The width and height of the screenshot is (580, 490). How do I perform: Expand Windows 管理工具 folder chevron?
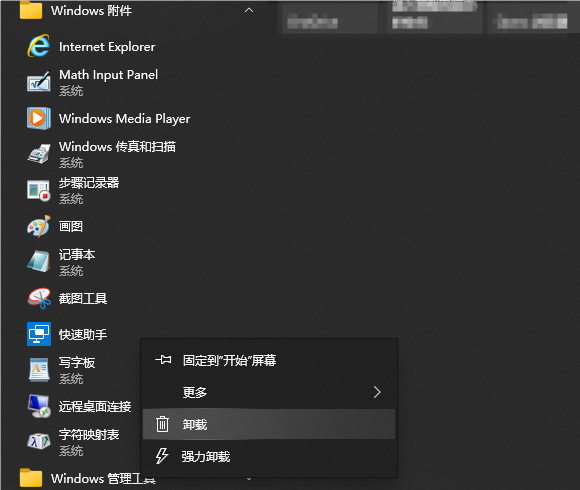249,479
